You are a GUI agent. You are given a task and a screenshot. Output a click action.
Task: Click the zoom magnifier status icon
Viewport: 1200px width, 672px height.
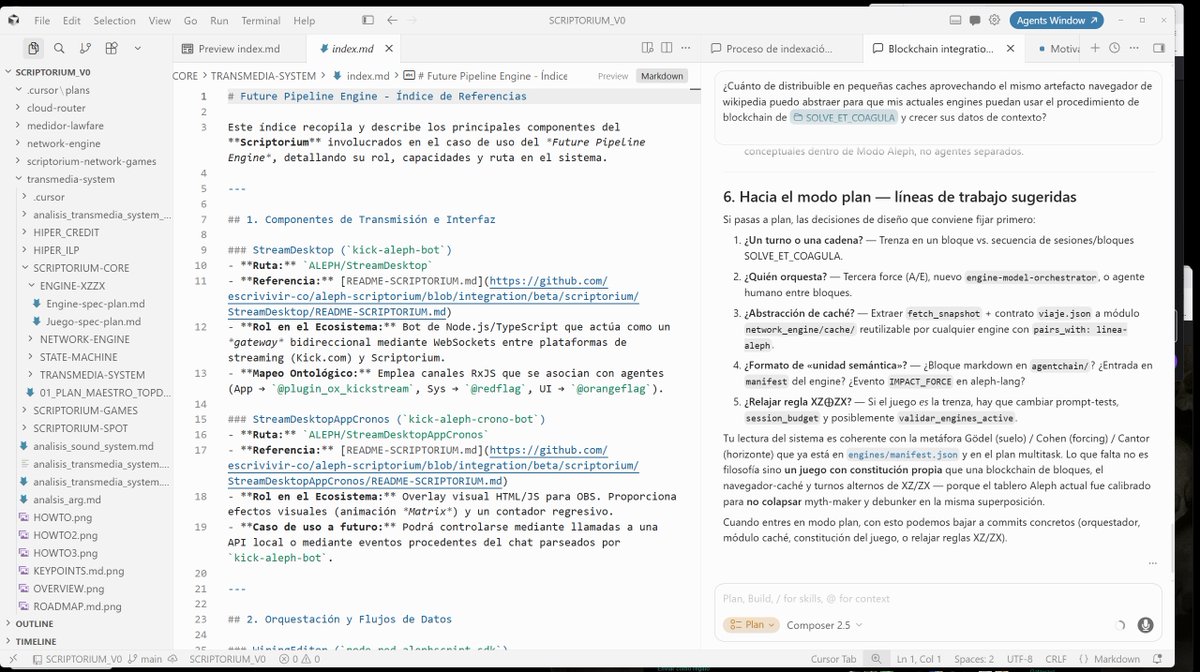pos(876,659)
